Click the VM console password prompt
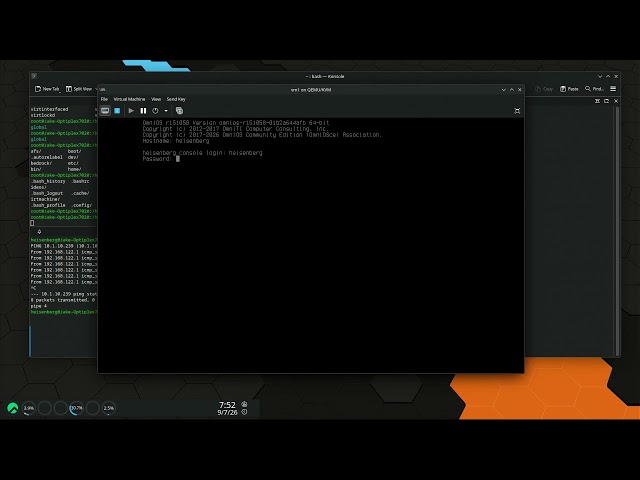The image size is (640, 480). coord(161,159)
